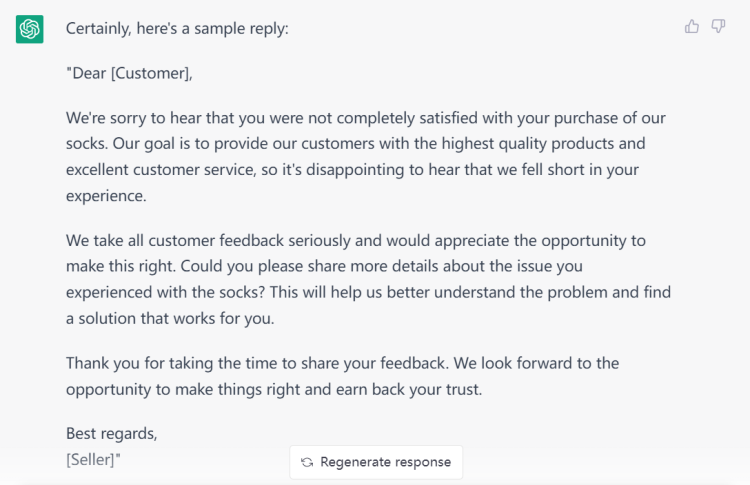Click the line starting 'experienced with the socks?'
This screenshot has height=485, width=750.
[x=368, y=292]
